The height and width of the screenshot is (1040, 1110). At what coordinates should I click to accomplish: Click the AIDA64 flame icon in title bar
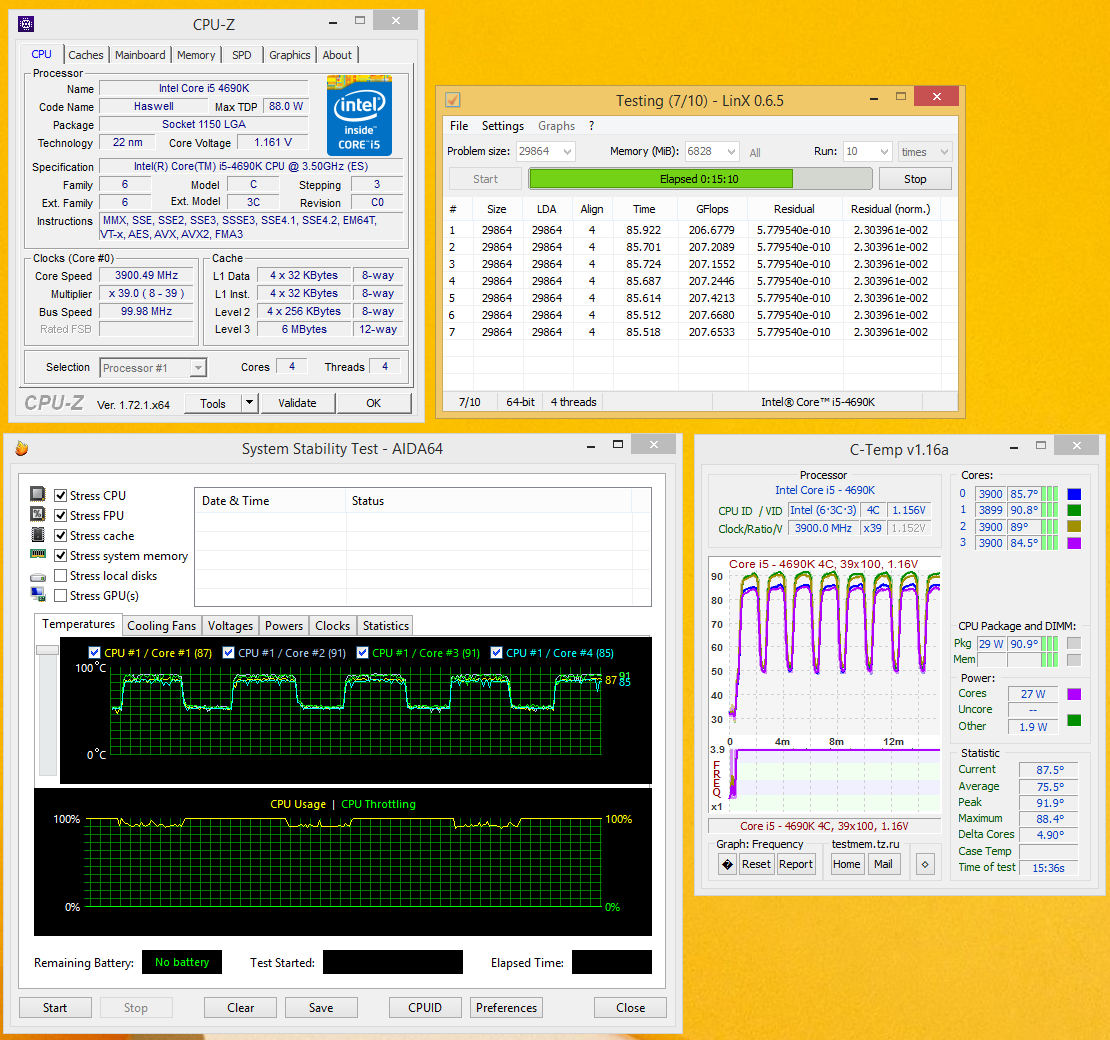pyautogui.click(x=21, y=449)
